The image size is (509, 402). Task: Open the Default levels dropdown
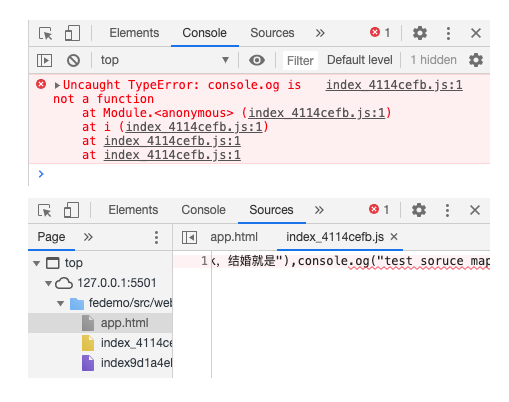pyautogui.click(x=360, y=60)
